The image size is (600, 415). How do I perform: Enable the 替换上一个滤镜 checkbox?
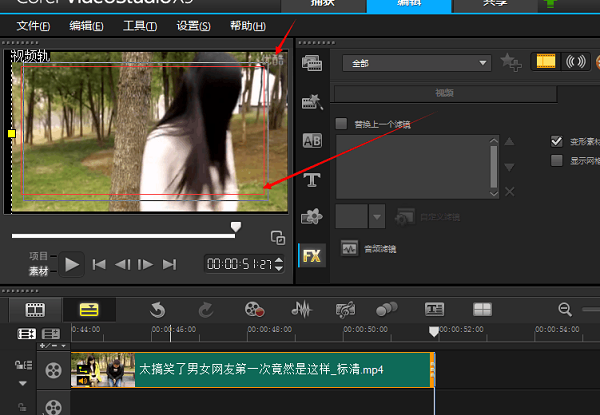pyautogui.click(x=342, y=124)
